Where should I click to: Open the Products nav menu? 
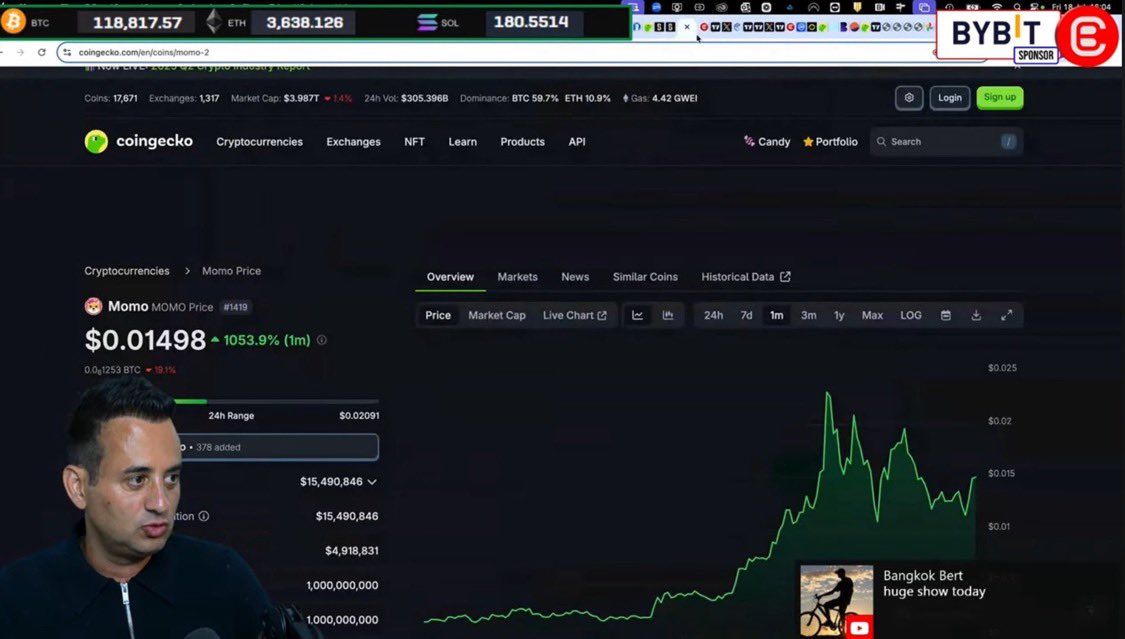click(x=522, y=142)
